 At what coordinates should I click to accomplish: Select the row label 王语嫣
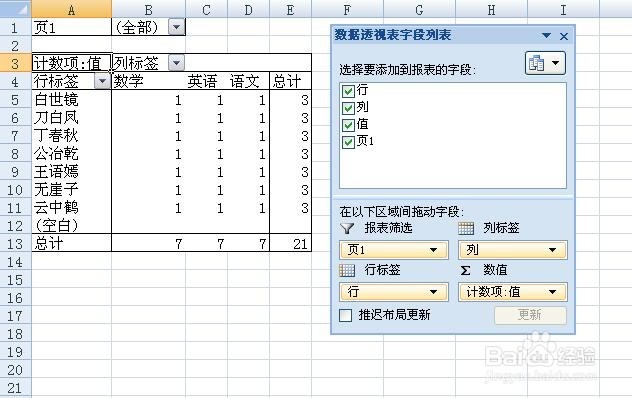(71, 171)
